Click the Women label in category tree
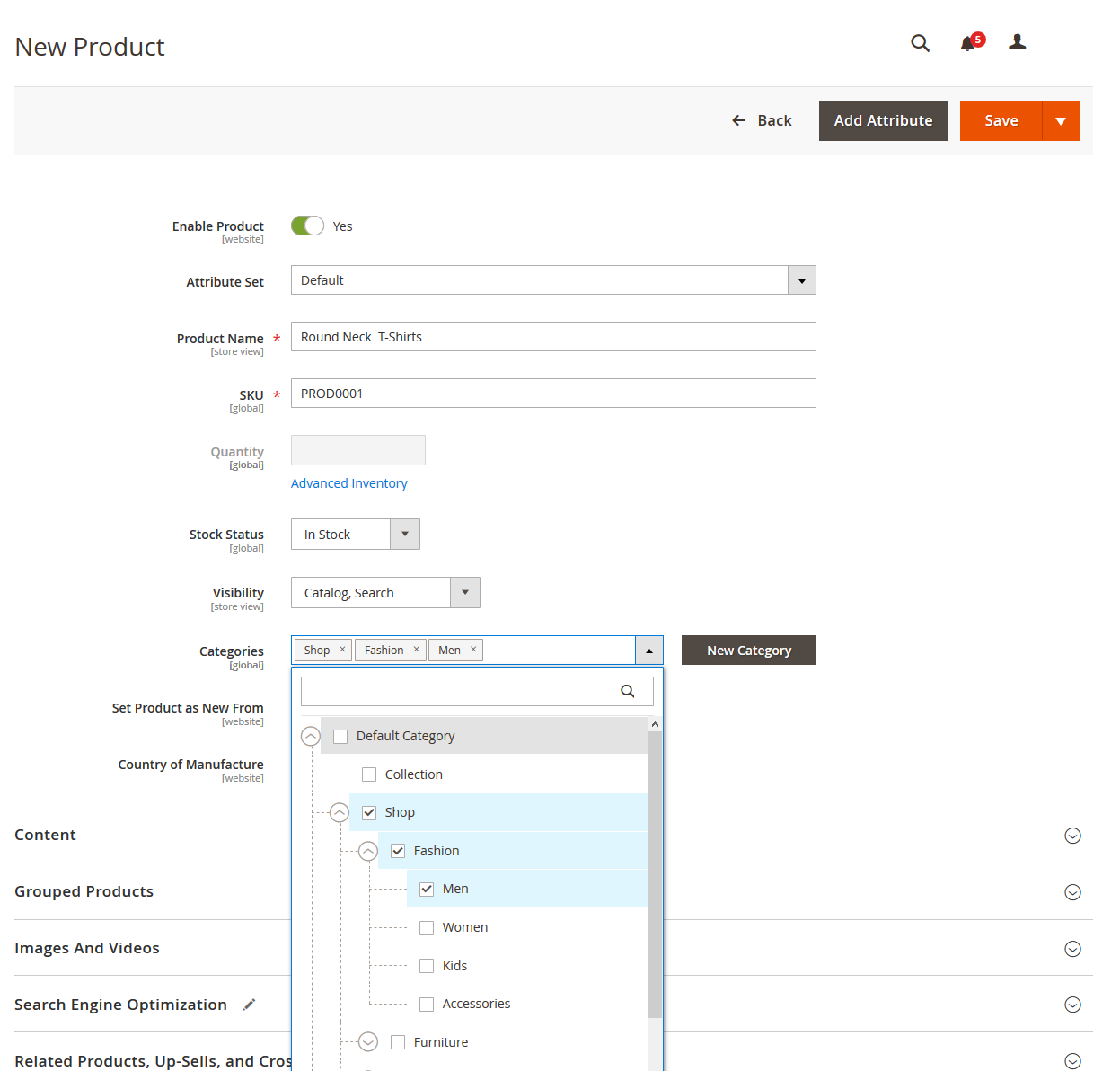1120x1071 pixels. 465,927
